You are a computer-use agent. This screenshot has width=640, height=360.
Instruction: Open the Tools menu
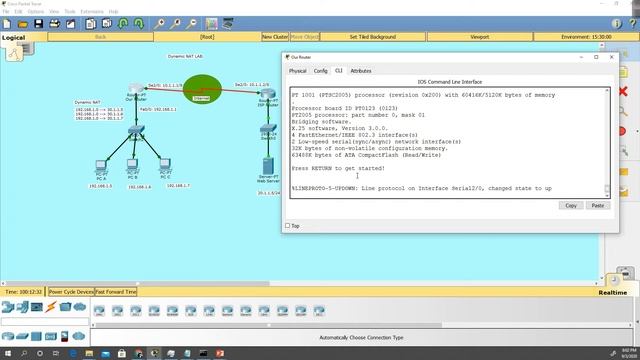(x=70, y=11)
